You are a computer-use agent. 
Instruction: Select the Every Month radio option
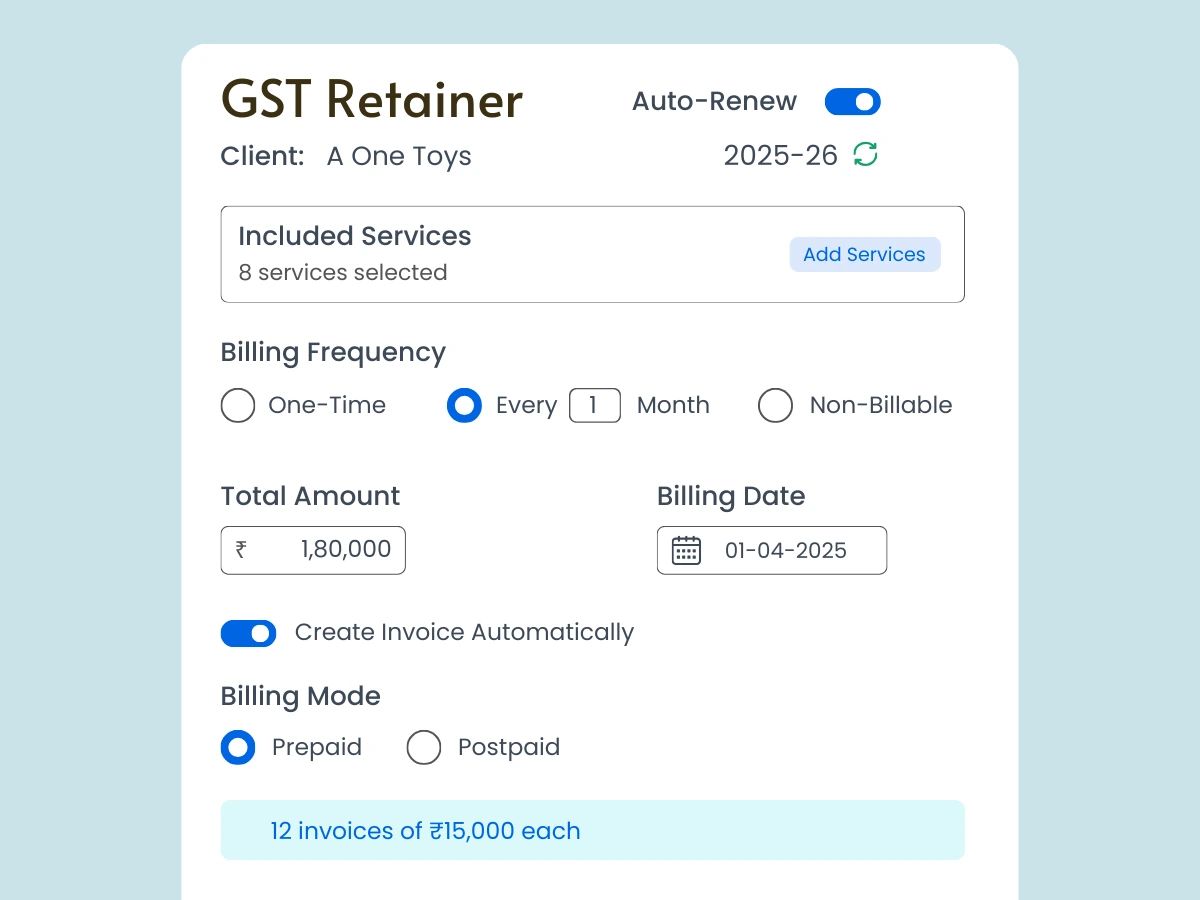[464, 406]
